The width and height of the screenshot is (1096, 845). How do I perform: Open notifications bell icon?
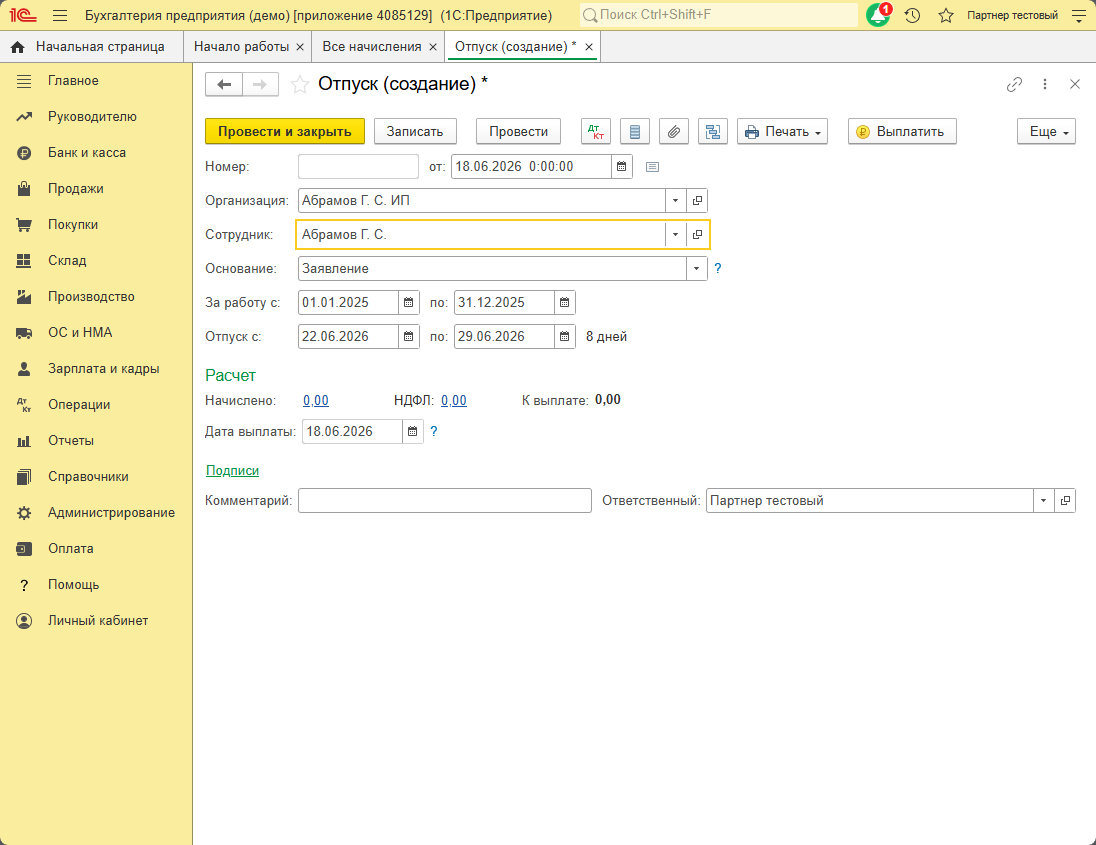pos(878,15)
